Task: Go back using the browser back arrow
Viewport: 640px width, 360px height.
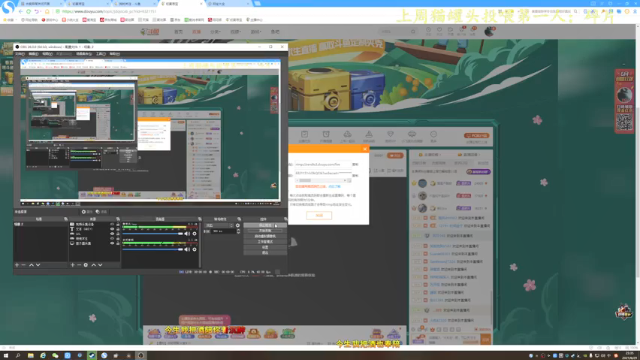Action: 20,11
